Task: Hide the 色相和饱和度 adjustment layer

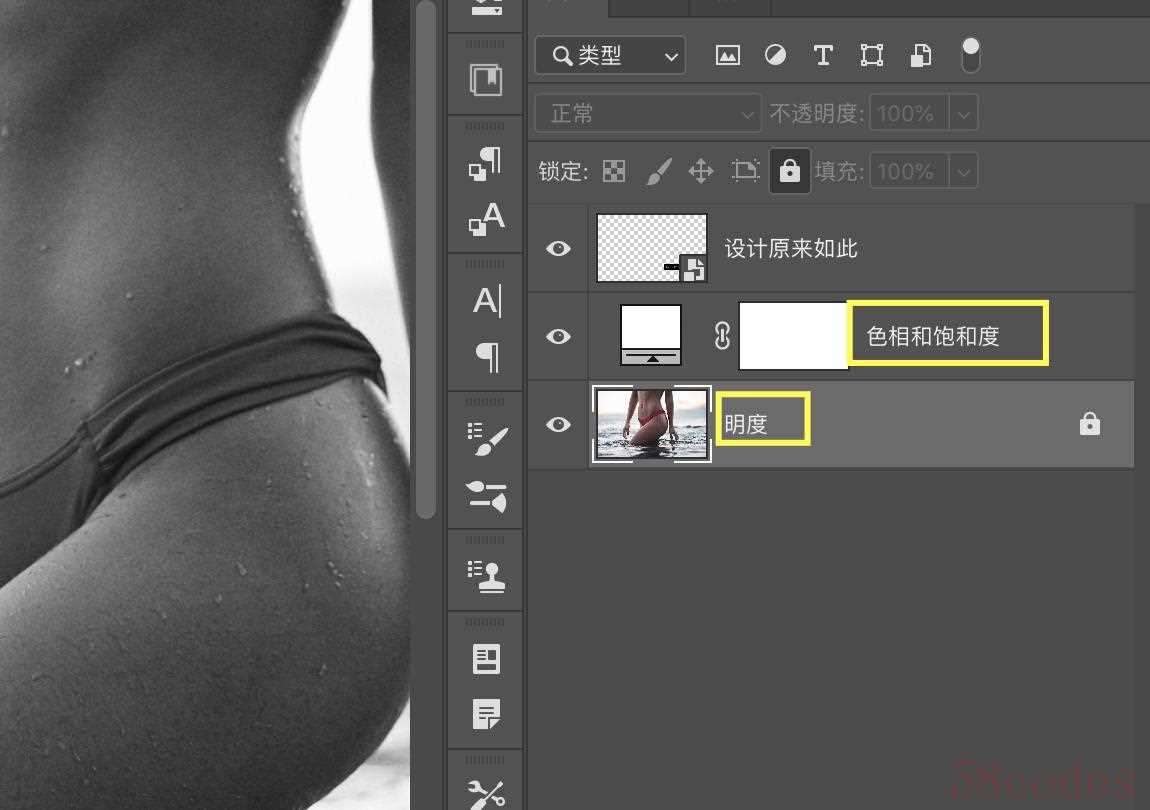Action: (558, 336)
